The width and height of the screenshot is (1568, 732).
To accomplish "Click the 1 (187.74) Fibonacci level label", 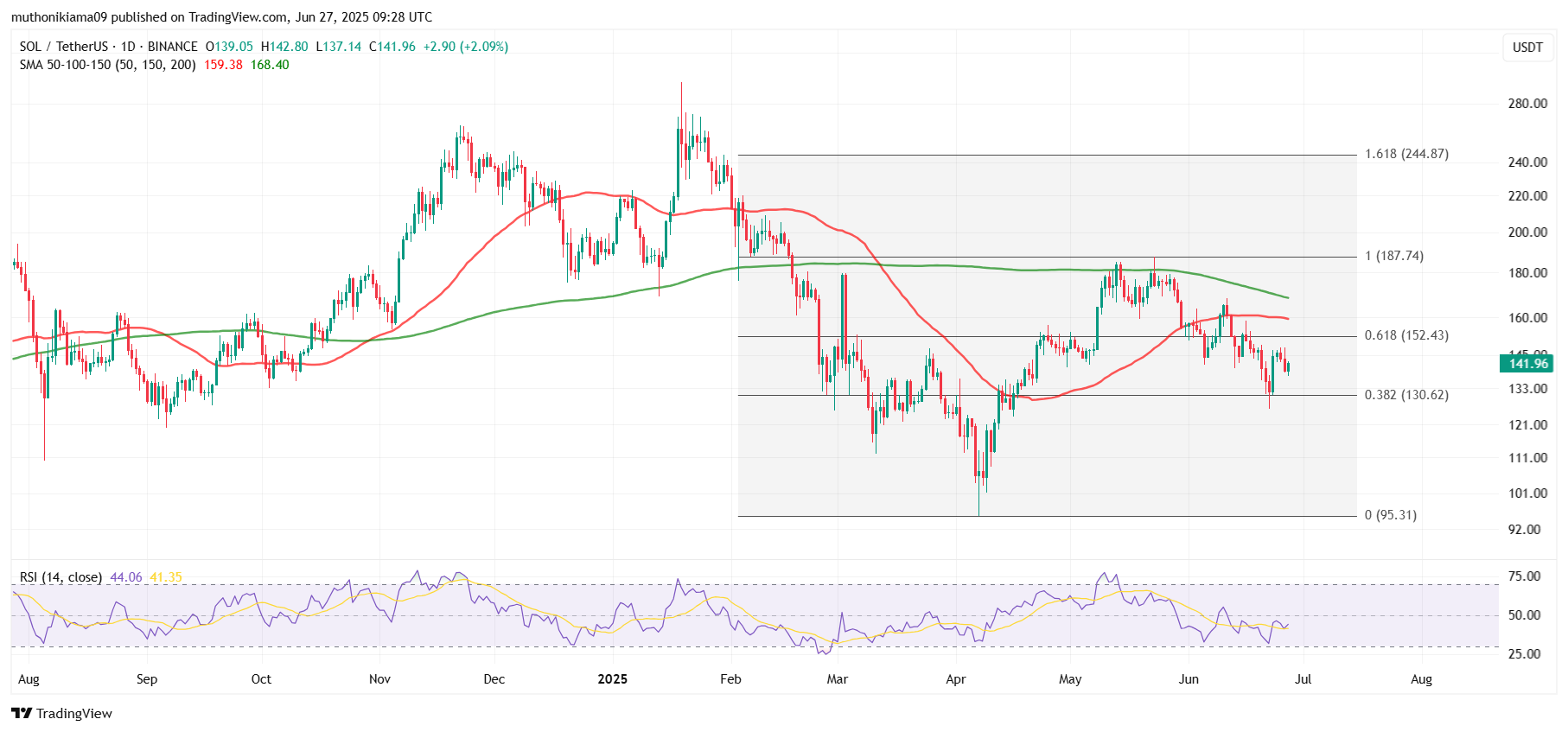I will coord(1393,256).
